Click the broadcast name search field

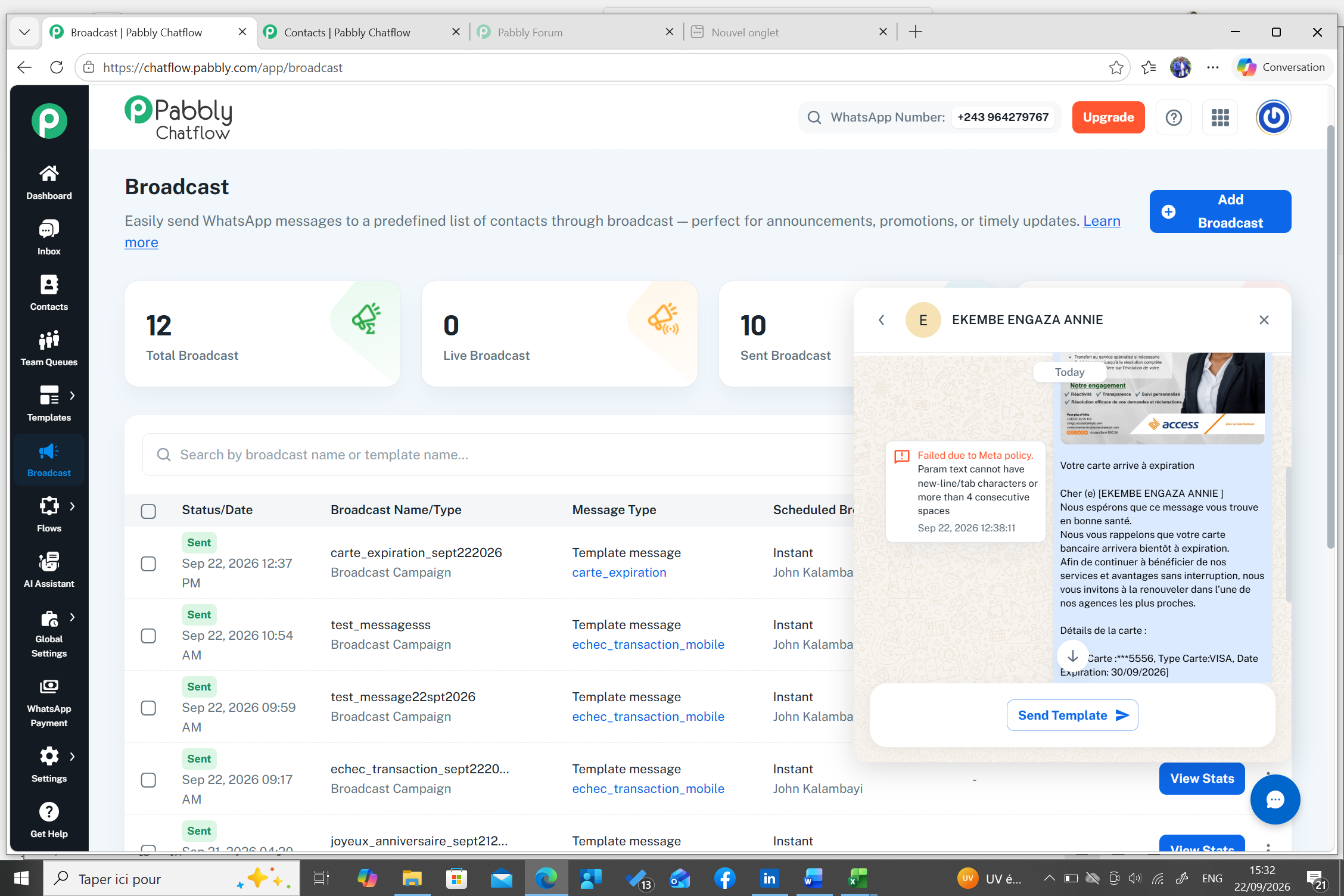click(498, 455)
